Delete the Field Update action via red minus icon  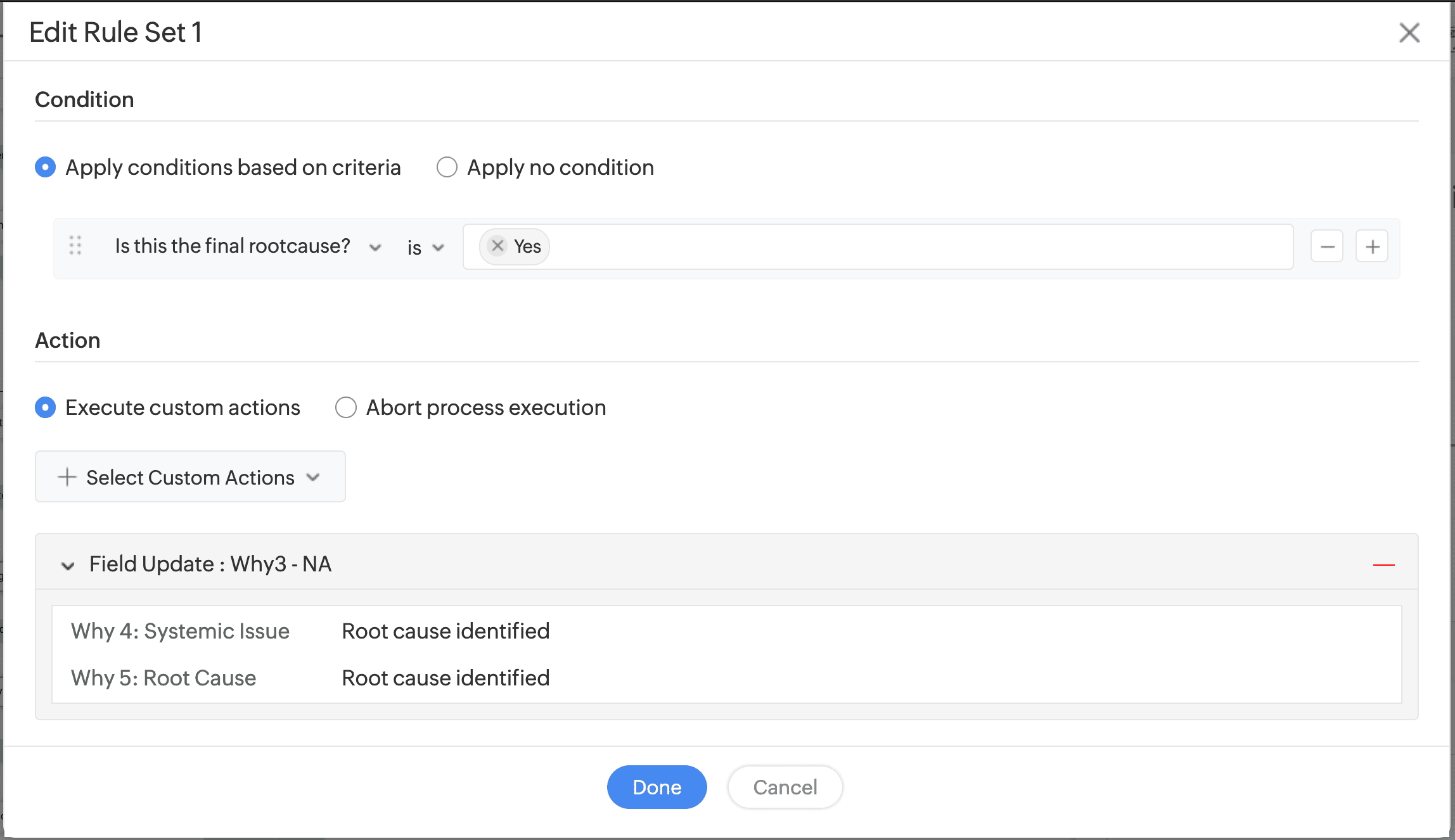pos(1385,564)
